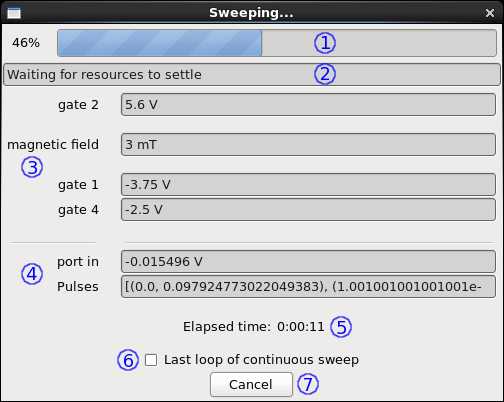Image resolution: width=504 pixels, height=402 pixels.
Task: Click the 'gate 2' label
Action: (x=78, y=105)
